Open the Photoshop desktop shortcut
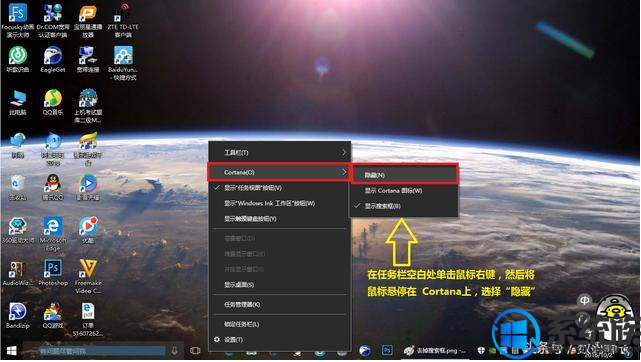Viewport: 641px width, 362px height. (53, 272)
